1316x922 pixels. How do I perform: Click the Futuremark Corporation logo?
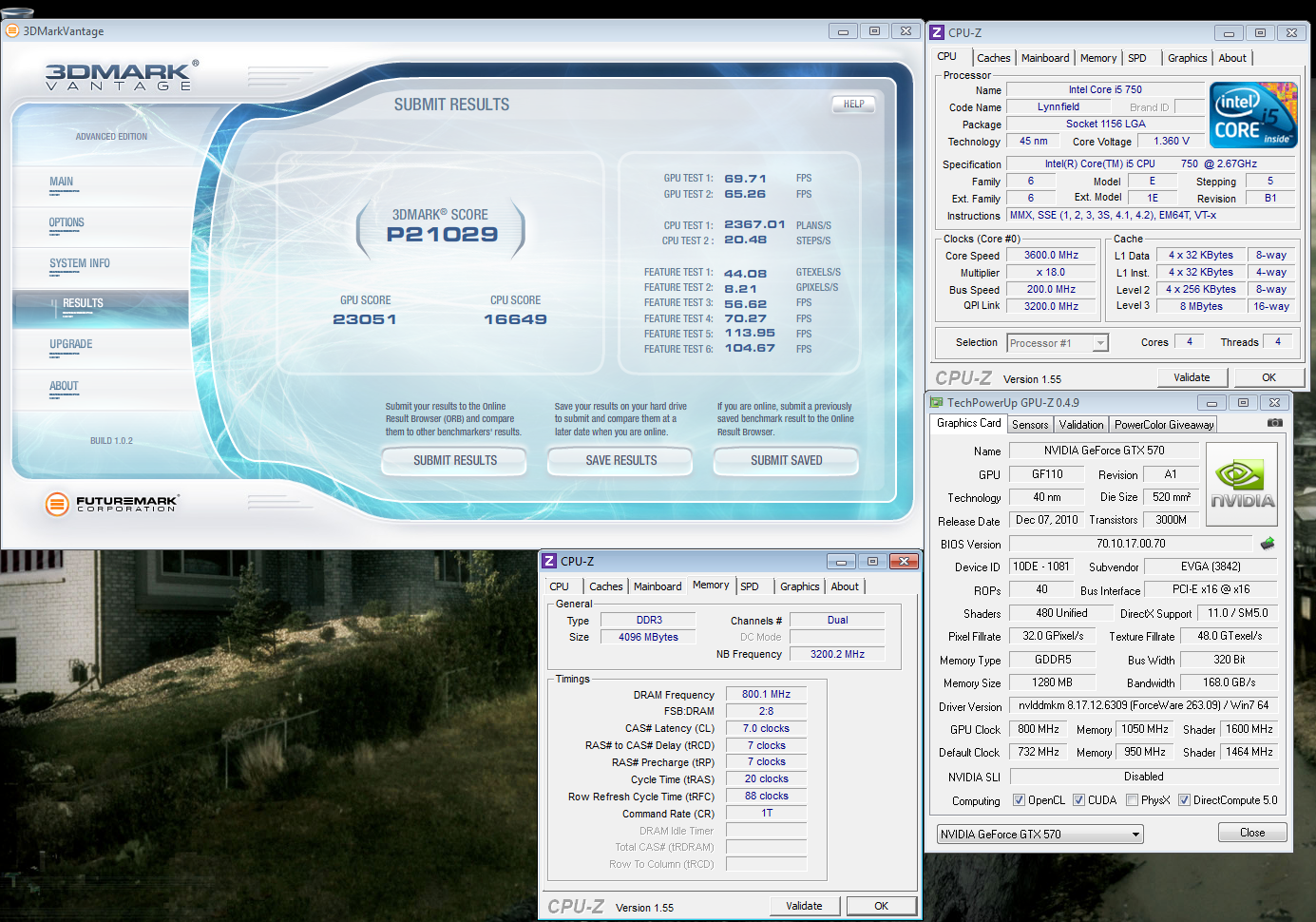pos(111,504)
